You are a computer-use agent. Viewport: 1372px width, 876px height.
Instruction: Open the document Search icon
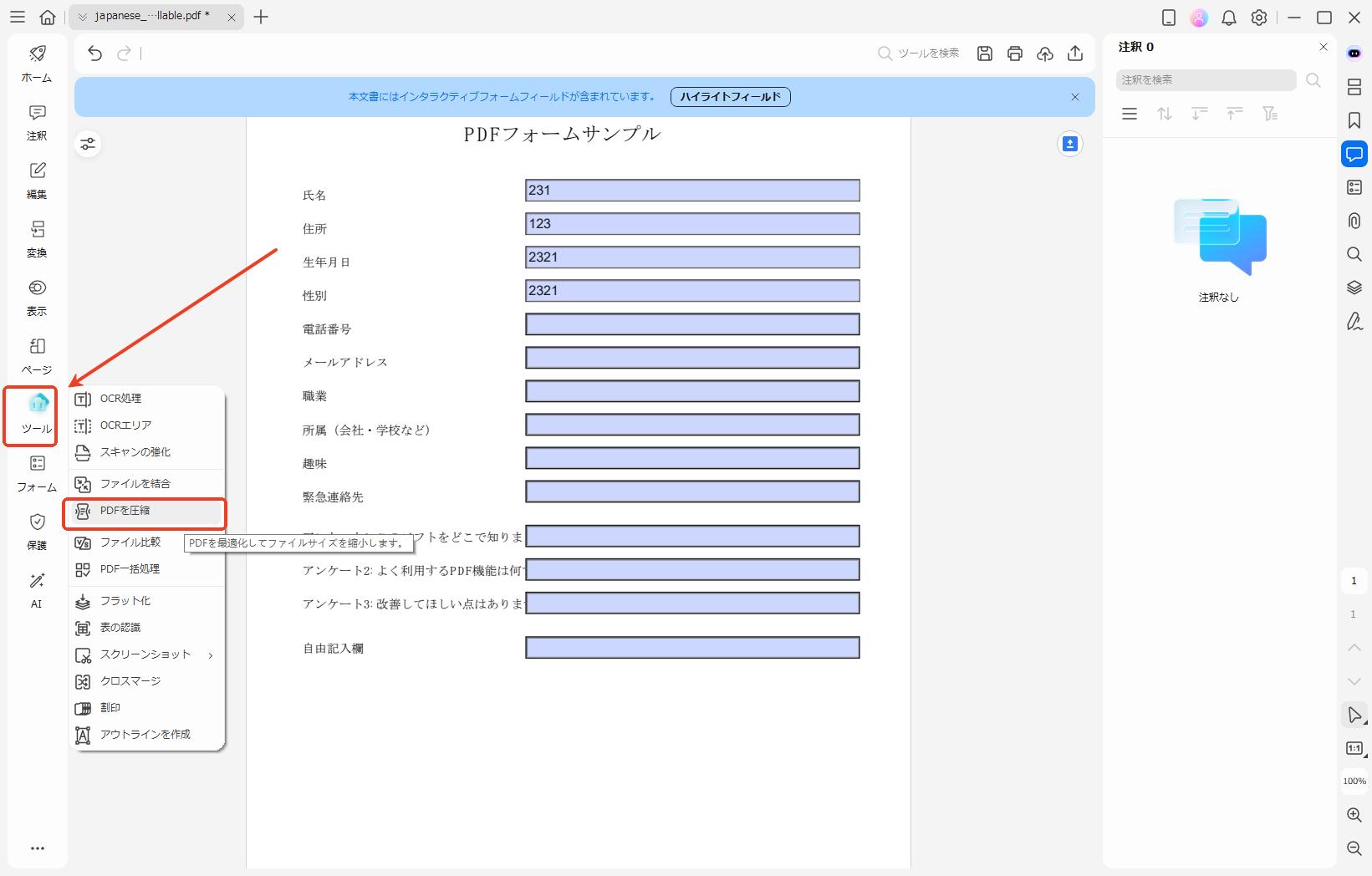[x=1354, y=254]
